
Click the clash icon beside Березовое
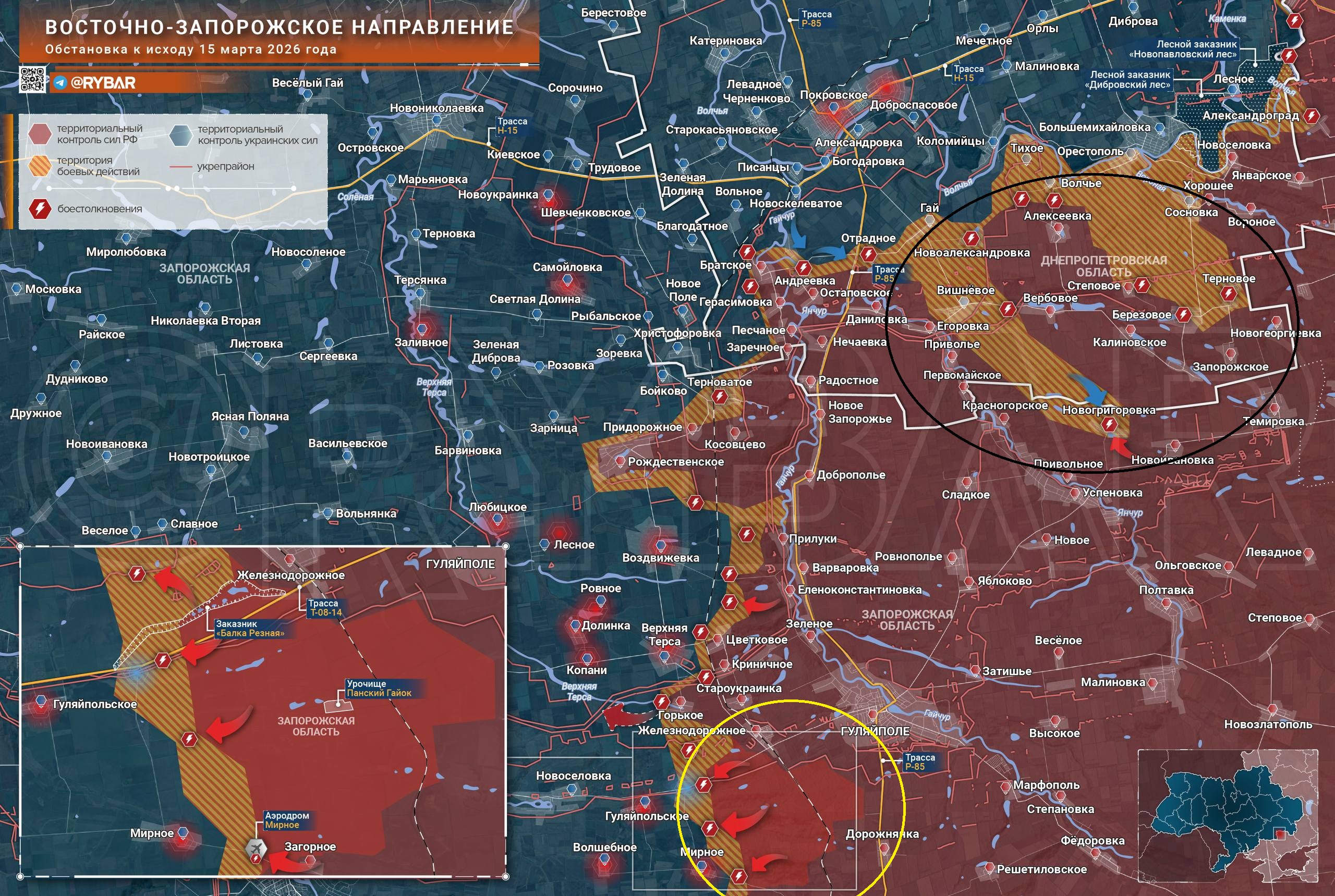pos(1183,314)
